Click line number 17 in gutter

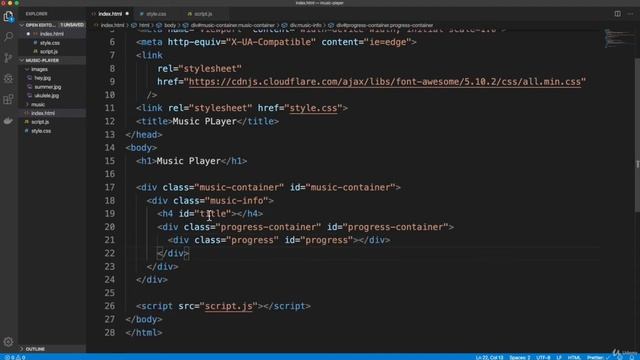click(x=109, y=187)
